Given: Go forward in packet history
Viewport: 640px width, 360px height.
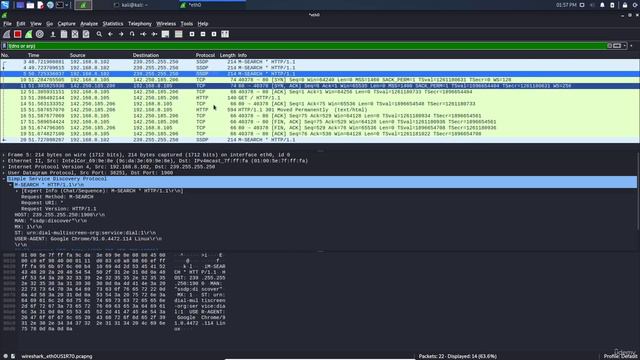Looking at the screenshot, I should (x=121, y=34).
